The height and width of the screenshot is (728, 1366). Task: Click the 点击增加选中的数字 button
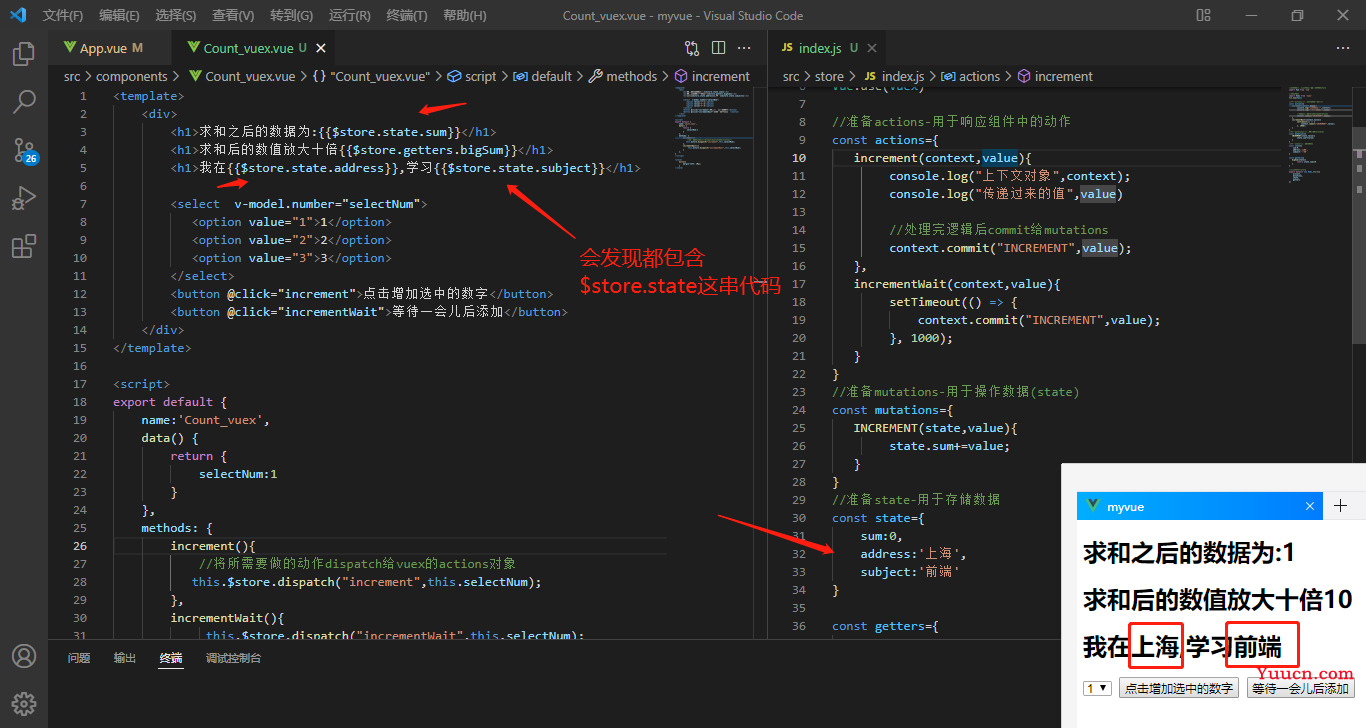[x=1179, y=688]
